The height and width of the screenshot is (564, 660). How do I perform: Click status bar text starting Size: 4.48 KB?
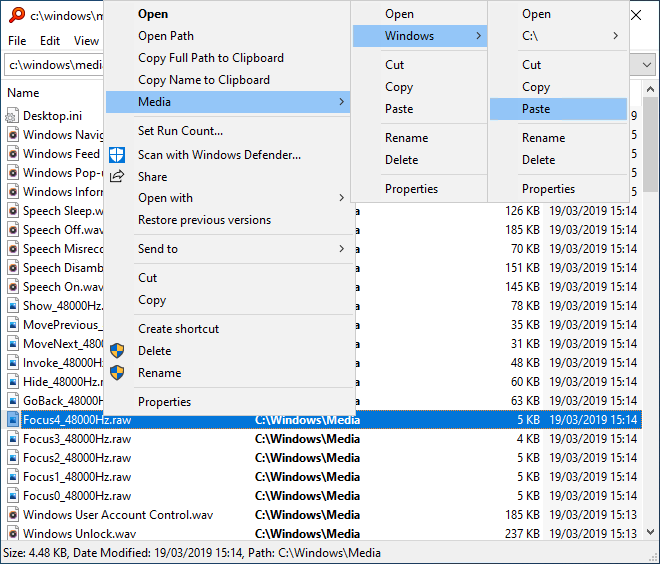pyautogui.click(x=192, y=553)
